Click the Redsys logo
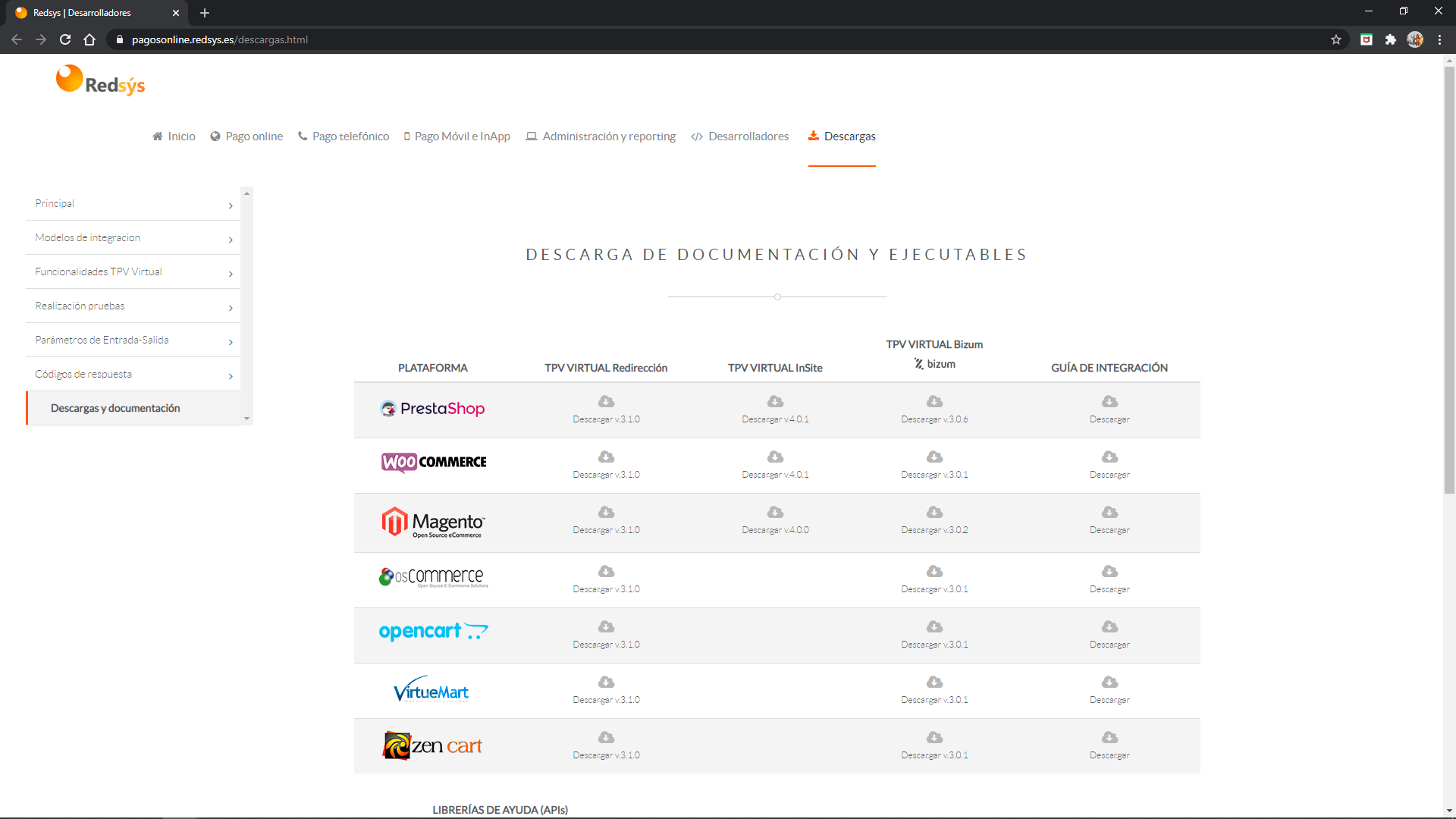This screenshot has width=1456, height=819. pos(100,80)
